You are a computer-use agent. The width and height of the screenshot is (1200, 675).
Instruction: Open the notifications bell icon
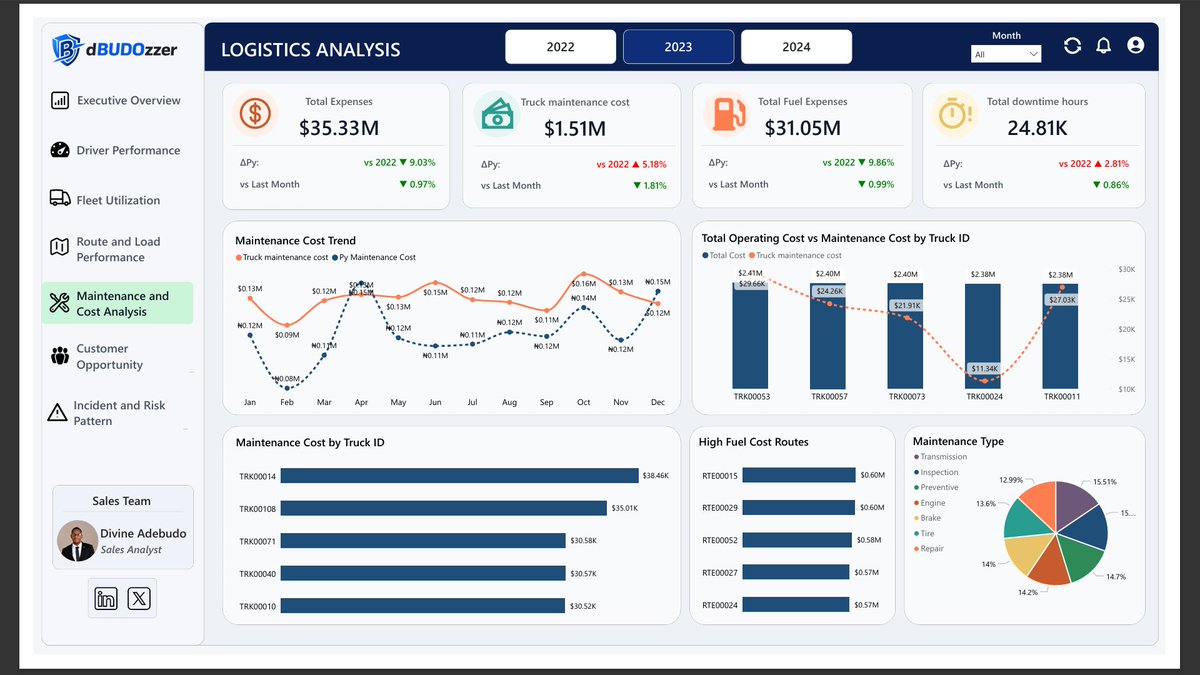click(1104, 46)
